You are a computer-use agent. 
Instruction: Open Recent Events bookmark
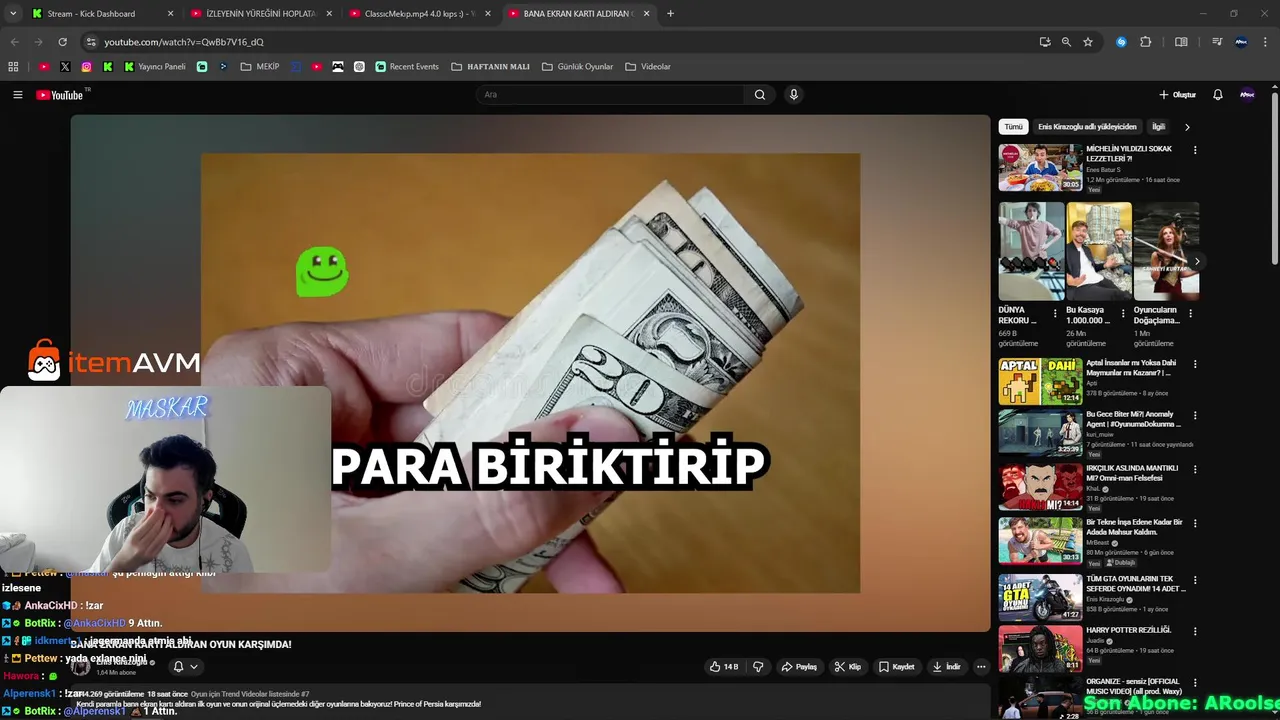click(x=407, y=67)
